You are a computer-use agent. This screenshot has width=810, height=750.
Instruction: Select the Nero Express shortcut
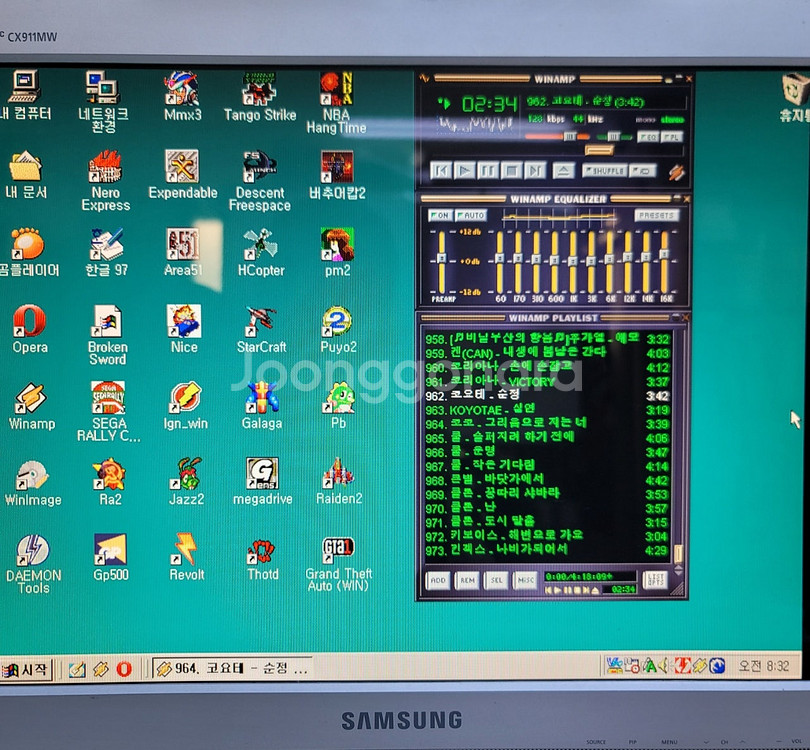105,180
